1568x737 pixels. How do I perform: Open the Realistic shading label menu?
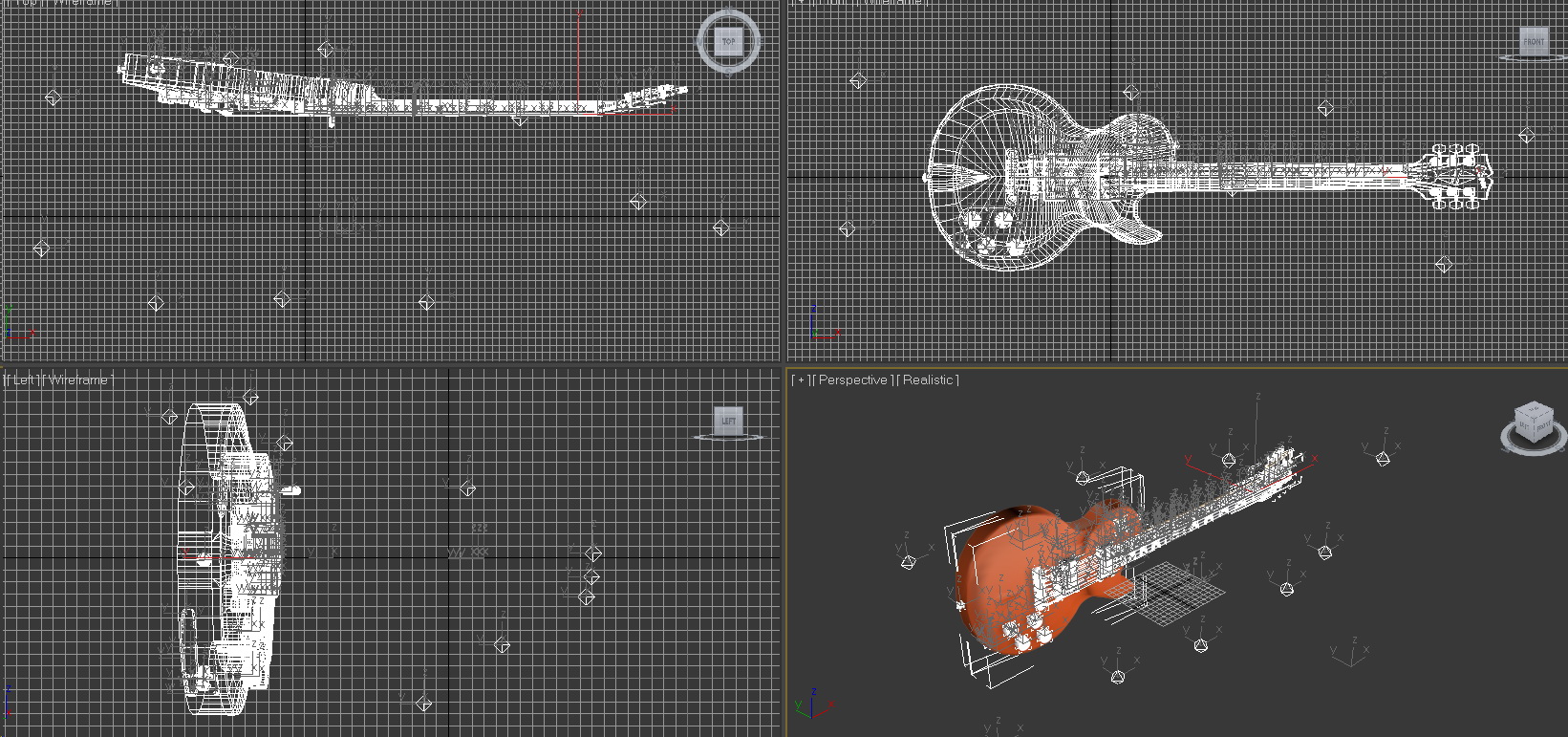[928, 379]
